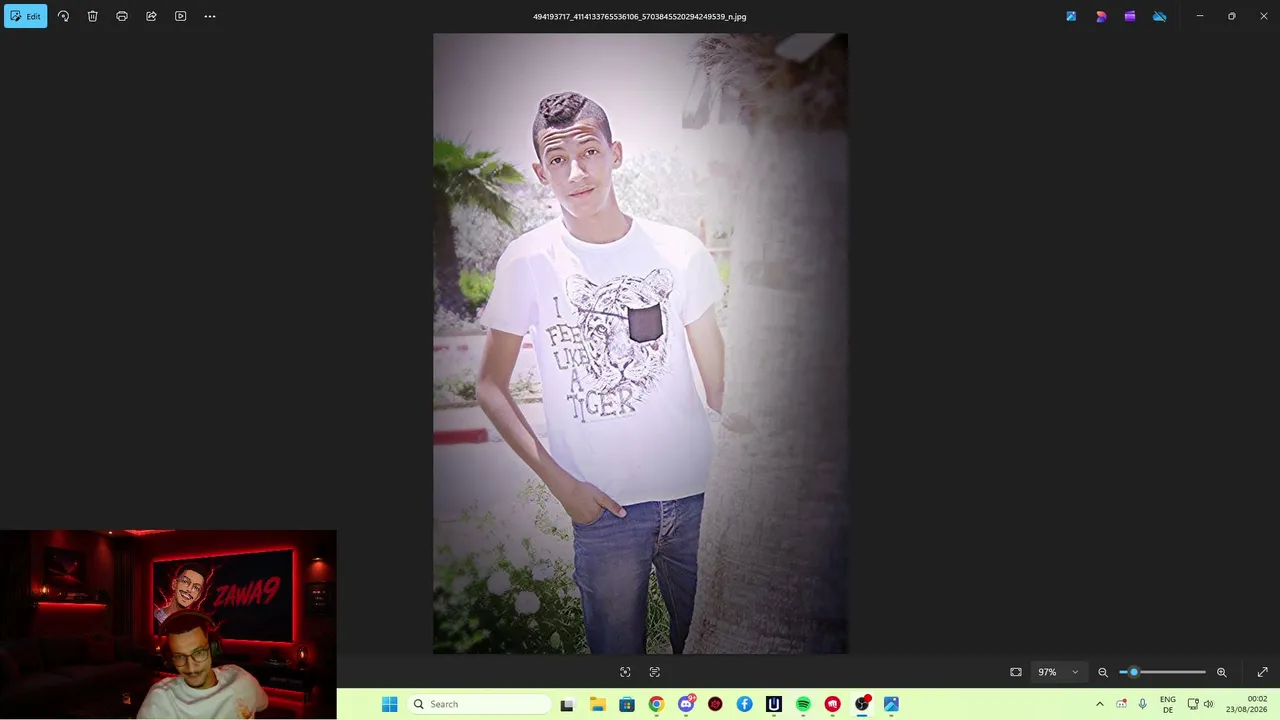Image resolution: width=1280 pixels, height=720 pixels.
Task: Open the volume control in system tray
Action: (x=1208, y=704)
